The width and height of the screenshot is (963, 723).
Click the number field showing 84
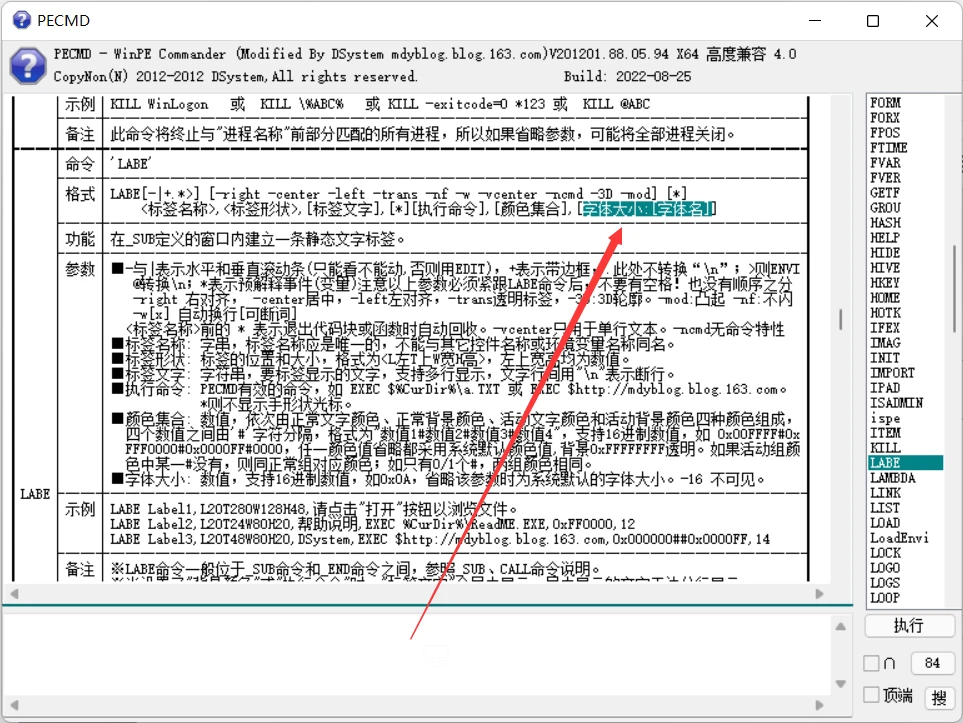932,663
